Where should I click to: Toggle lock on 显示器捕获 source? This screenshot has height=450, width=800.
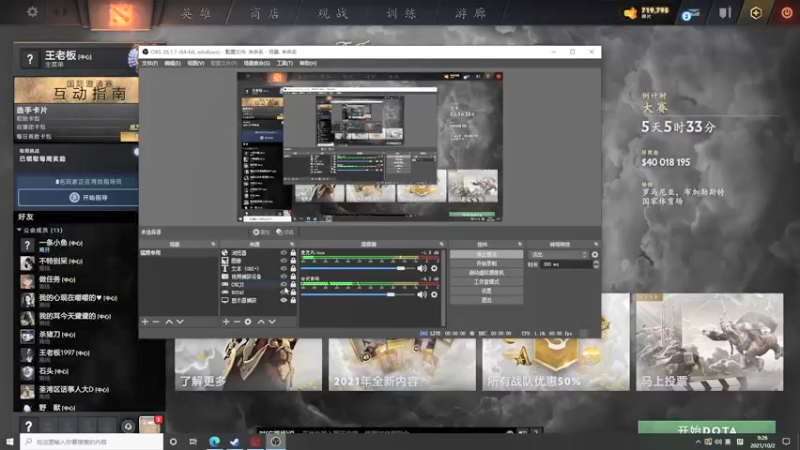[x=293, y=301]
